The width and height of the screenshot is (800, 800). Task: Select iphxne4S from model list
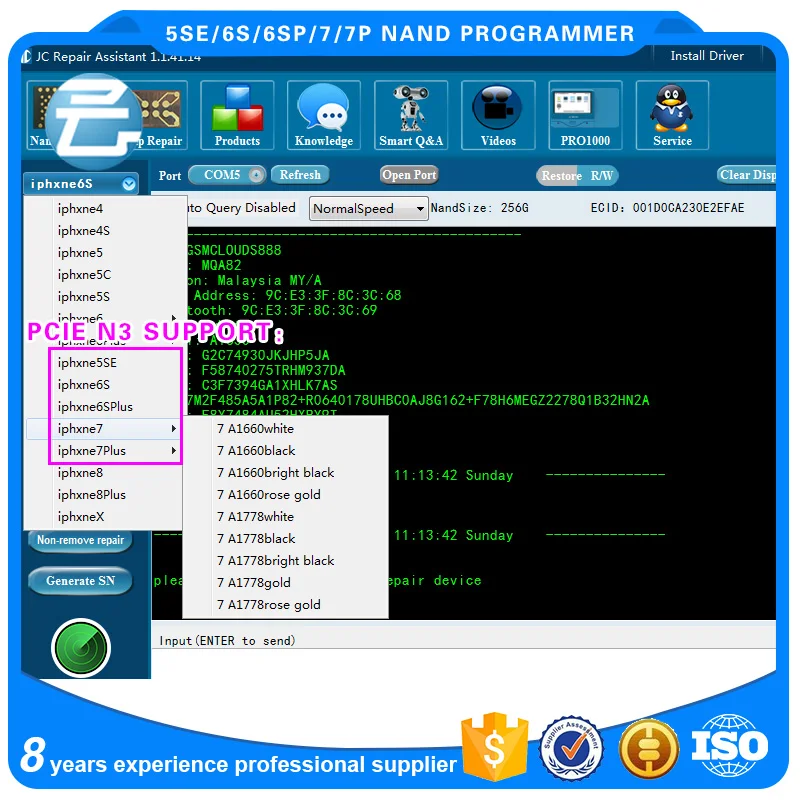(105, 231)
